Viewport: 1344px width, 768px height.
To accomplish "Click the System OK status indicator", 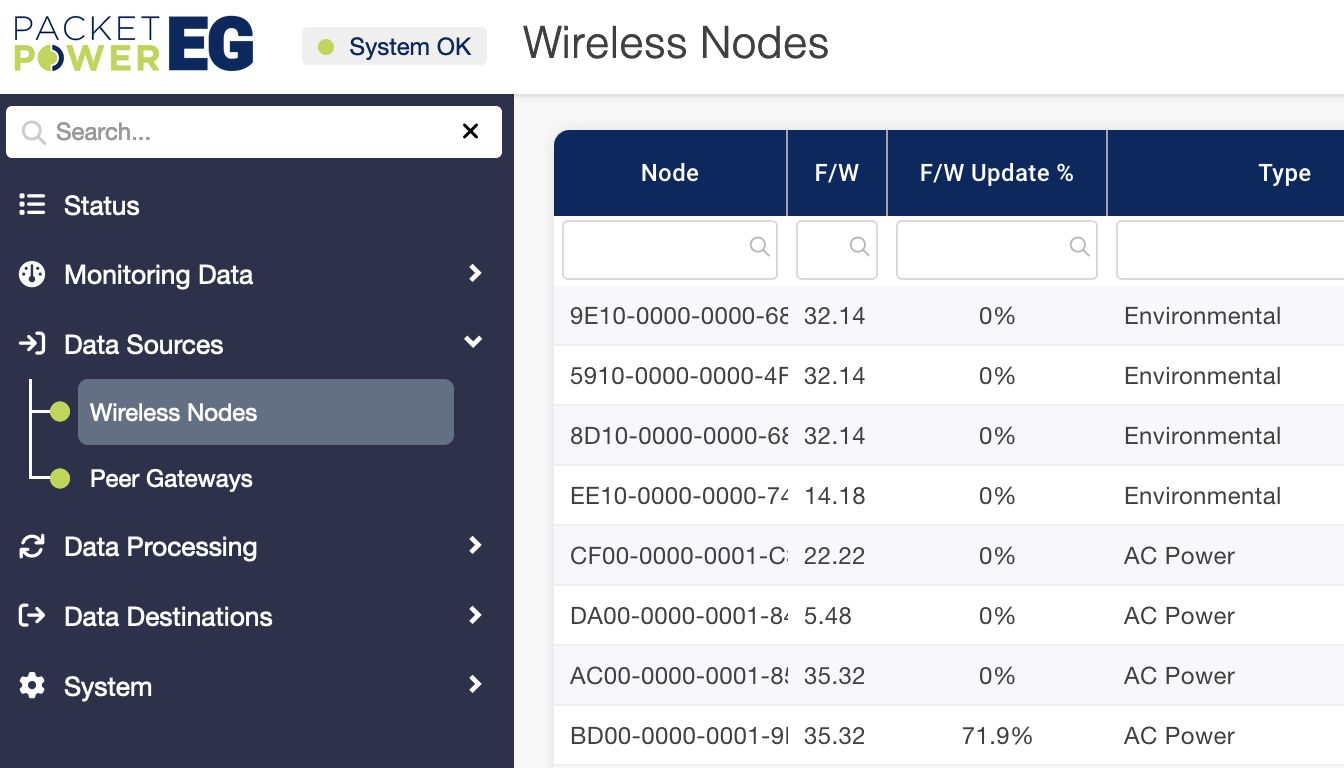I will coord(394,47).
